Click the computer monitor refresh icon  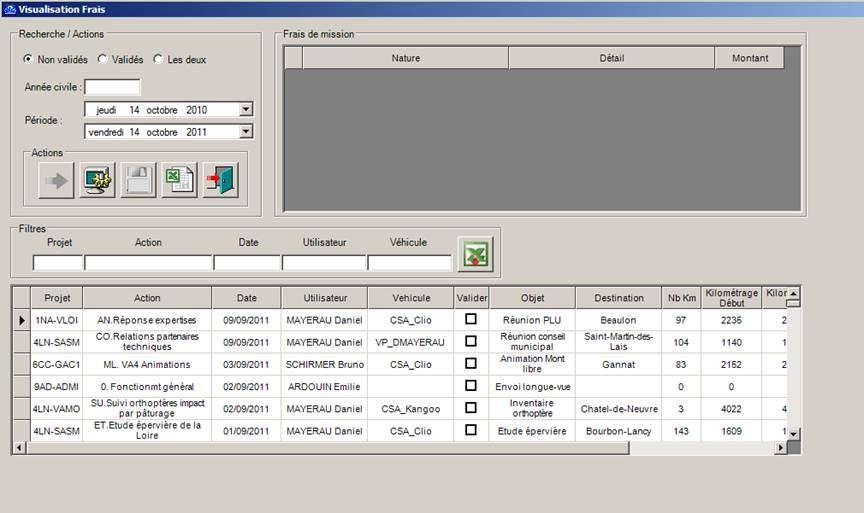(x=97, y=180)
